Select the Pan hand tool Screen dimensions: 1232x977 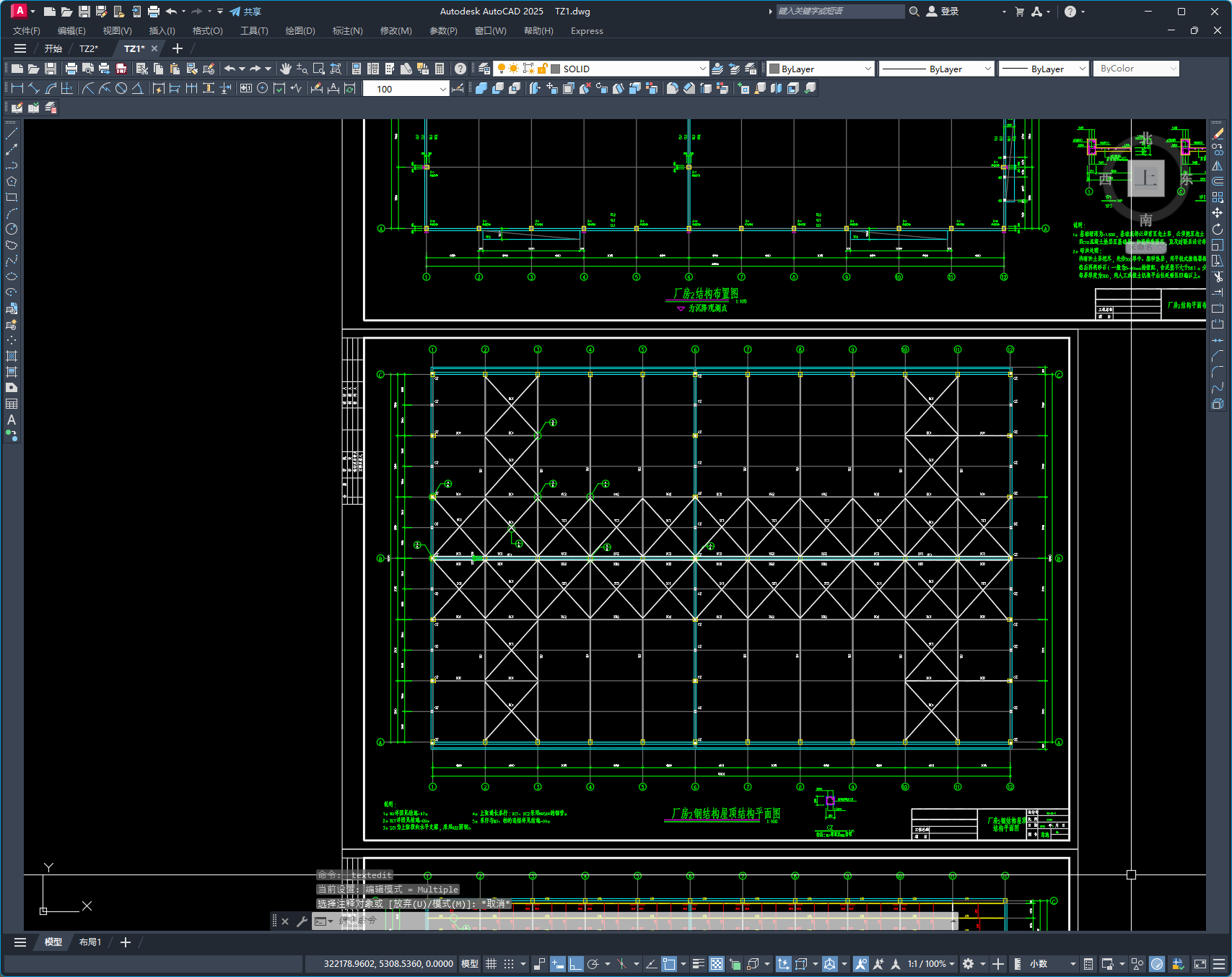286,69
